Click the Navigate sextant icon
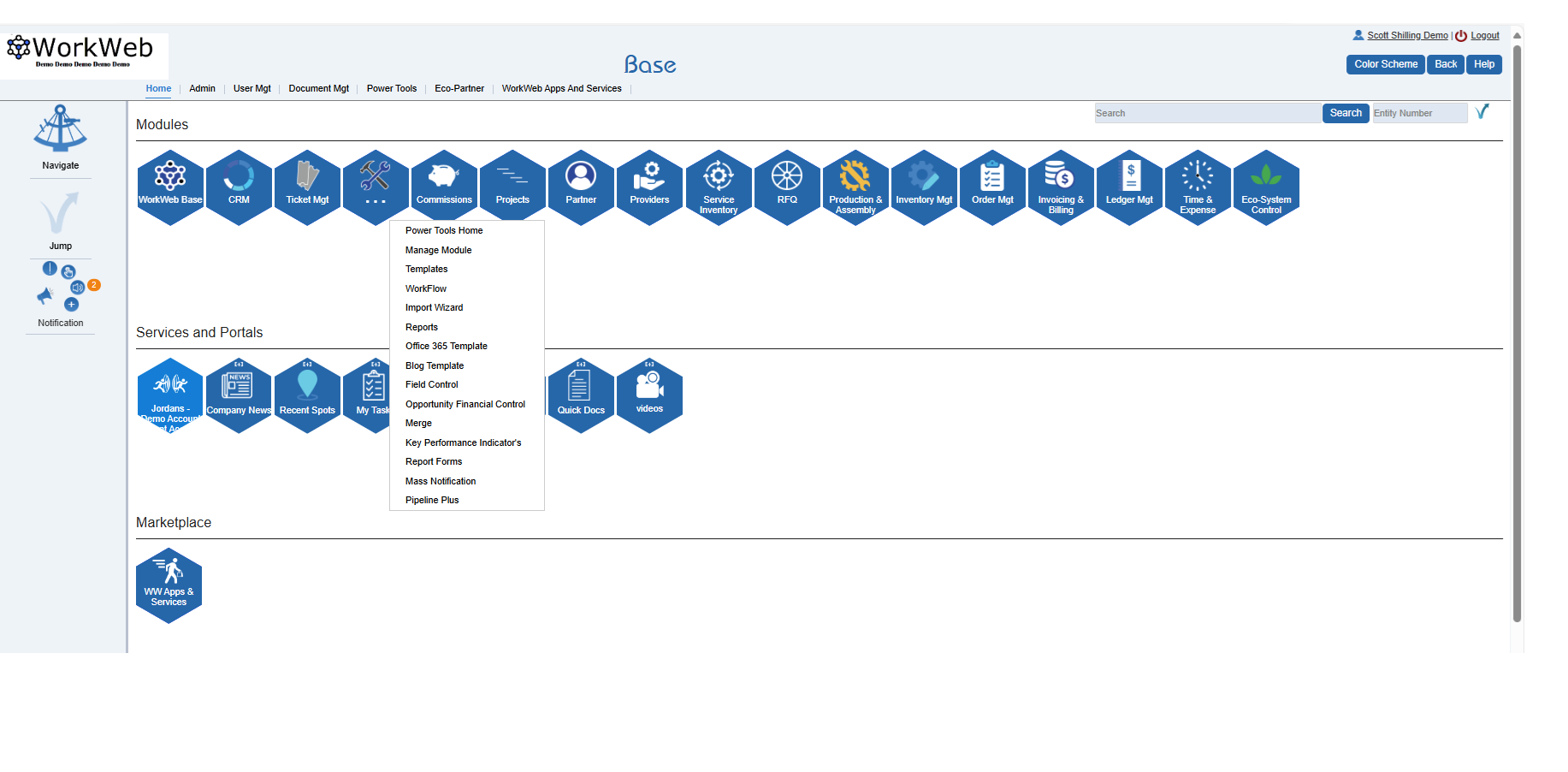The width and height of the screenshot is (1568, 772). (x=60, y=128)
